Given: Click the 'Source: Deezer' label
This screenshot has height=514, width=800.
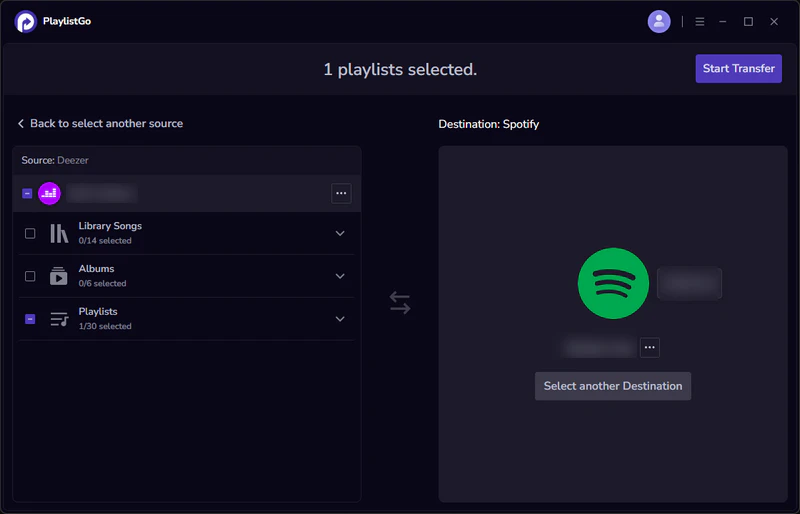Looking at the screenshot, I should click(55, 160).
